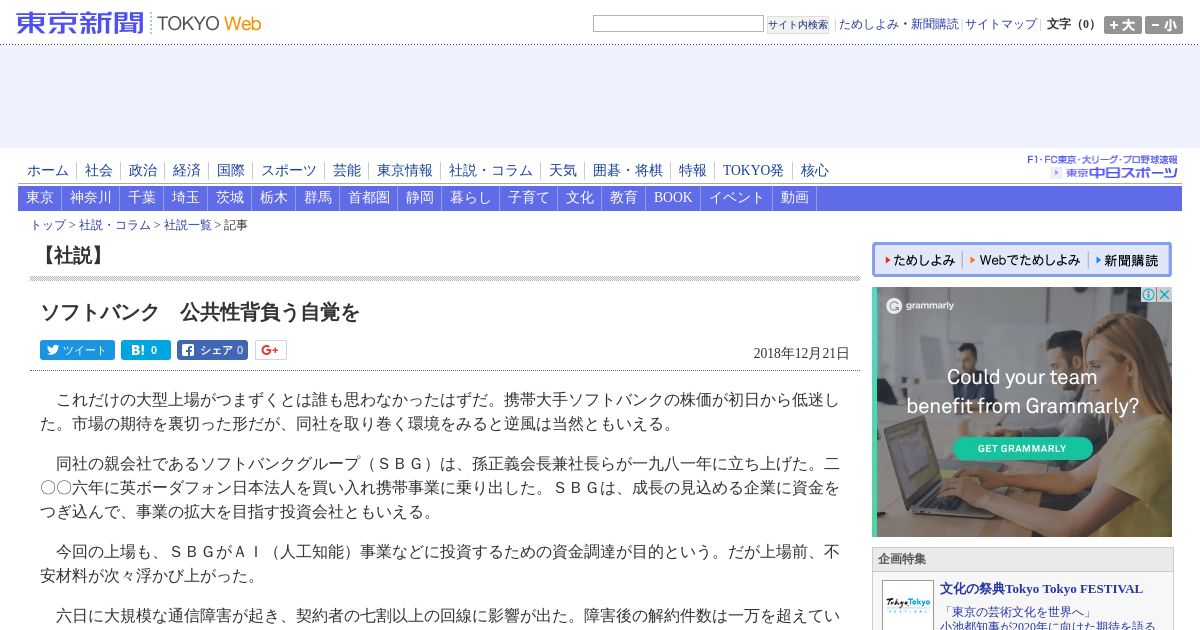This screenshot has width=1200, height=630.
Task: Click the 社説・コラム breadcrumb link
Action: (x=115, y=226)
